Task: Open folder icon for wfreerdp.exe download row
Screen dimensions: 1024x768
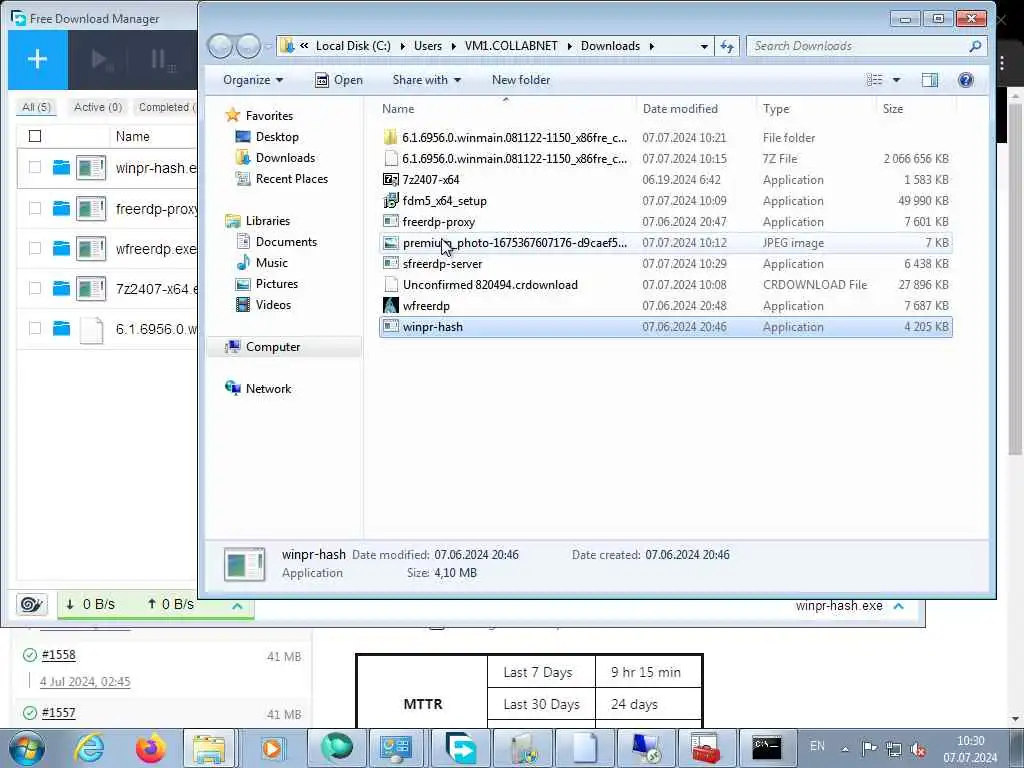Action: [61, 248]
